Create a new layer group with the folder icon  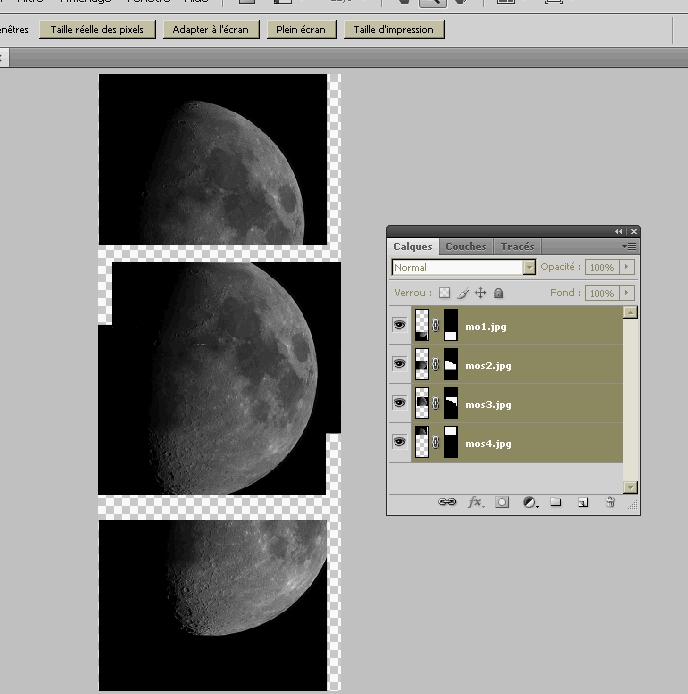pyautogui.click(x=556, y=501)
